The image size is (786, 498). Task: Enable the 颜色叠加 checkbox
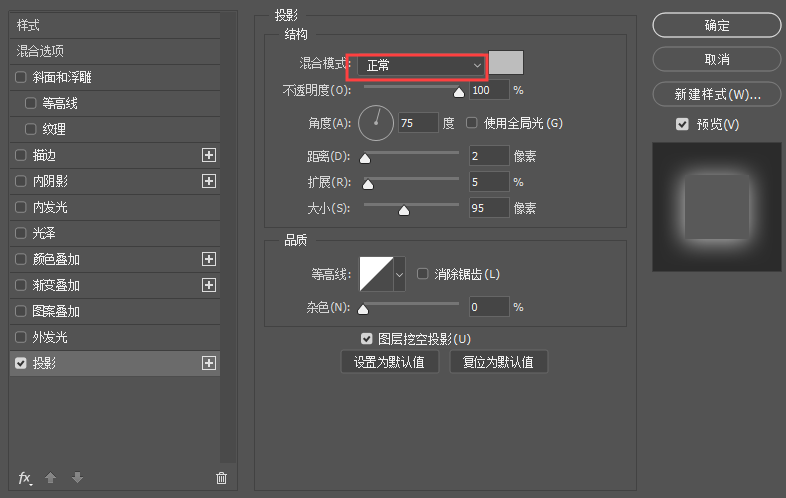tap(21, 259)
